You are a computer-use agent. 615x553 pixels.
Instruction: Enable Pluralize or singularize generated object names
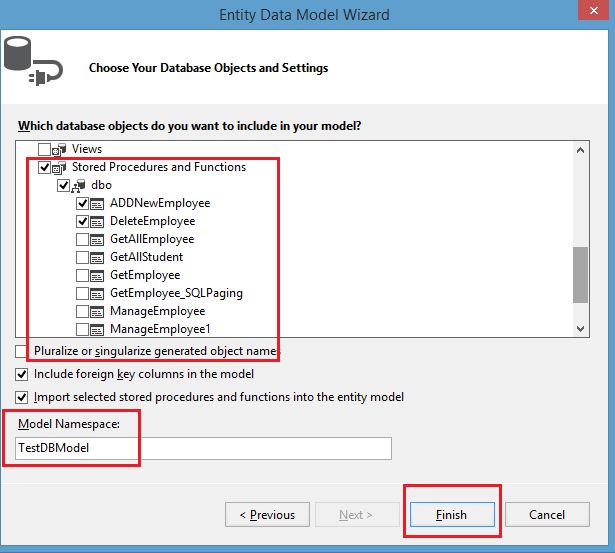(21, 351)
